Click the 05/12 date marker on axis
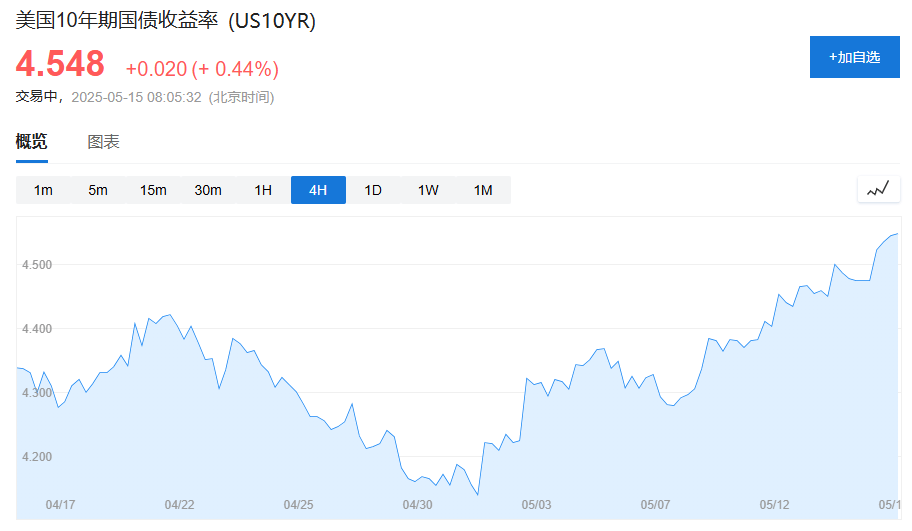 [774, 505]
